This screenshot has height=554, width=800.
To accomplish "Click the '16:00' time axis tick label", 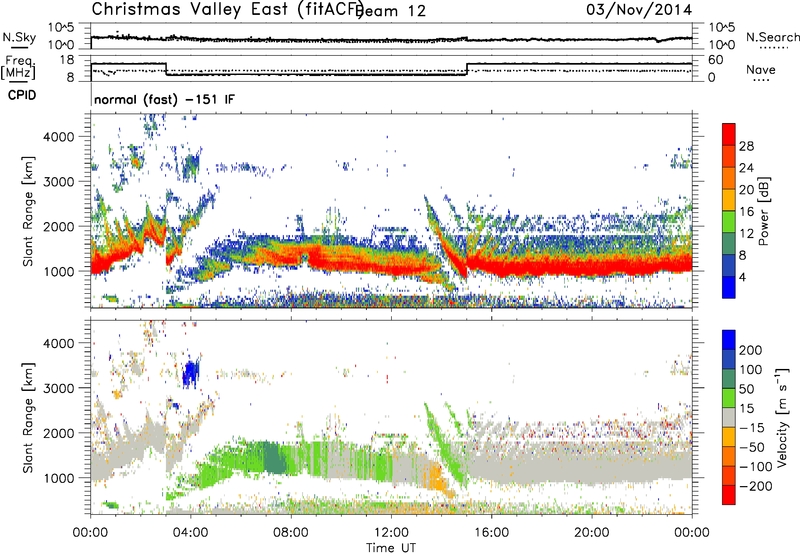I will (491, 533).
